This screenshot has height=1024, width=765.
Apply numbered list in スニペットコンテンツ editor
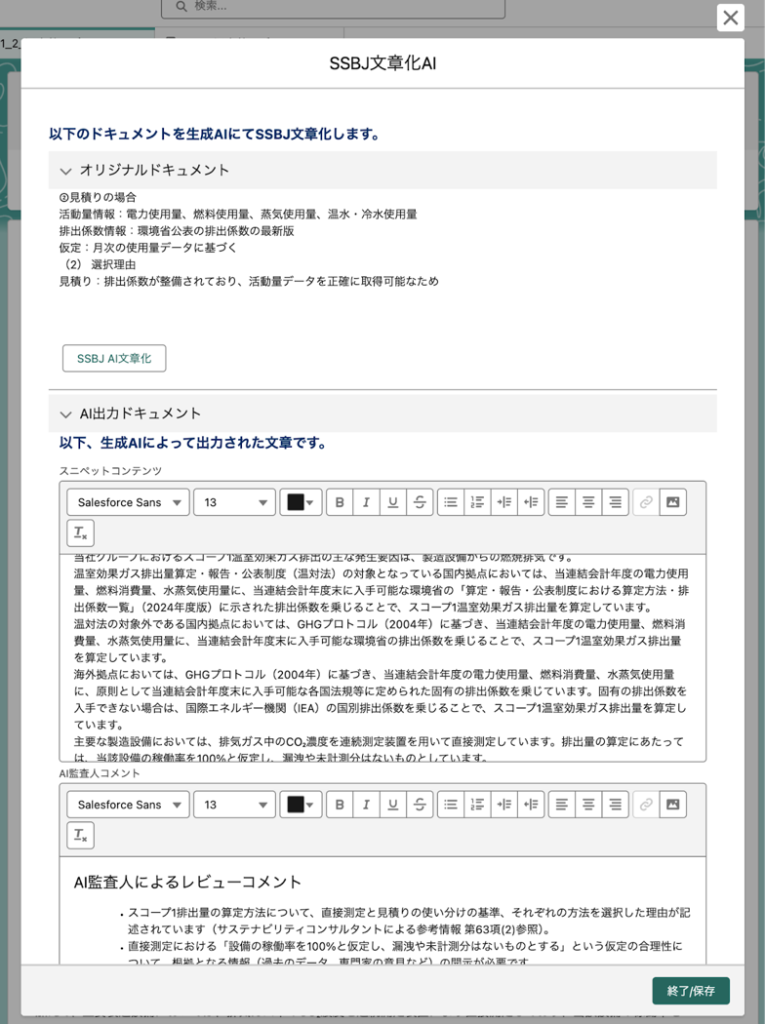click(x=478, y=502)
